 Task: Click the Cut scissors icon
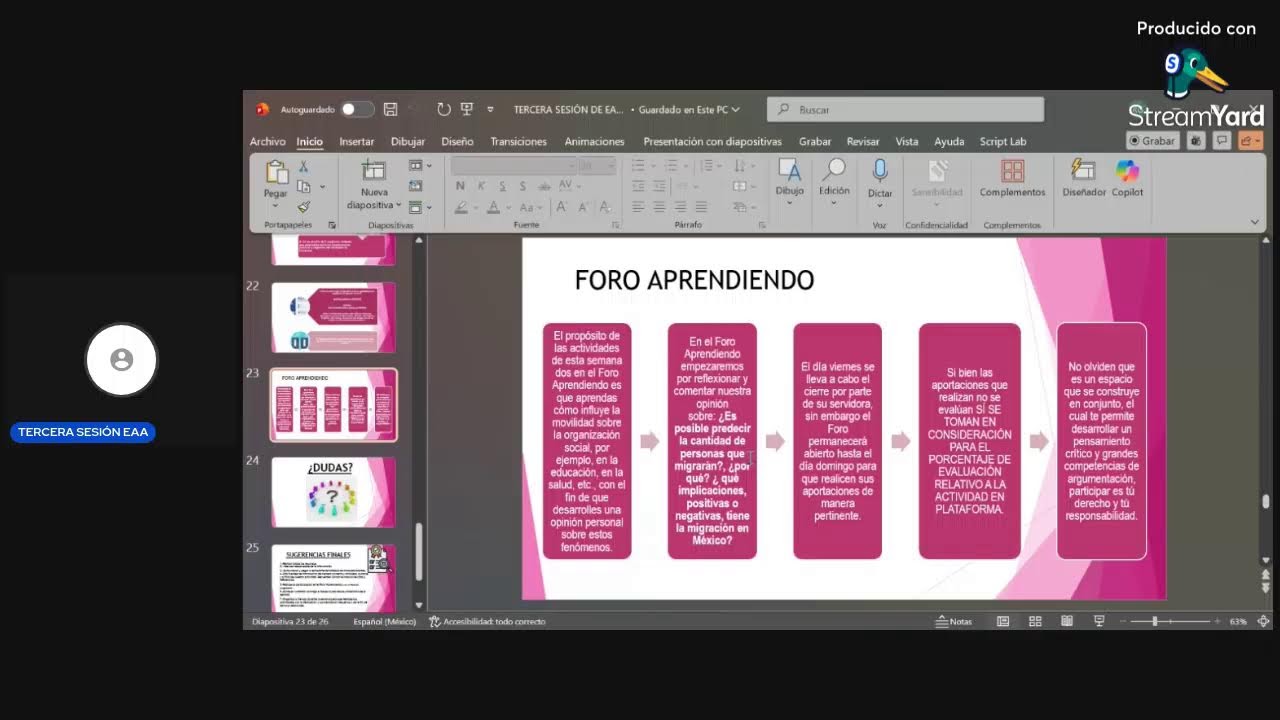(304, 166)
